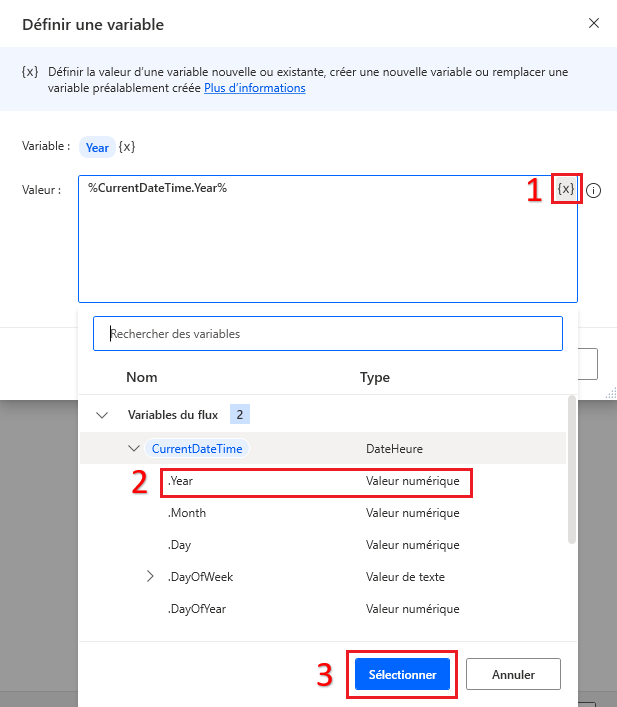The image size is (617, 707).
Task: Collapse the CurrentDateTime variable node
Action: click(134, 448)
